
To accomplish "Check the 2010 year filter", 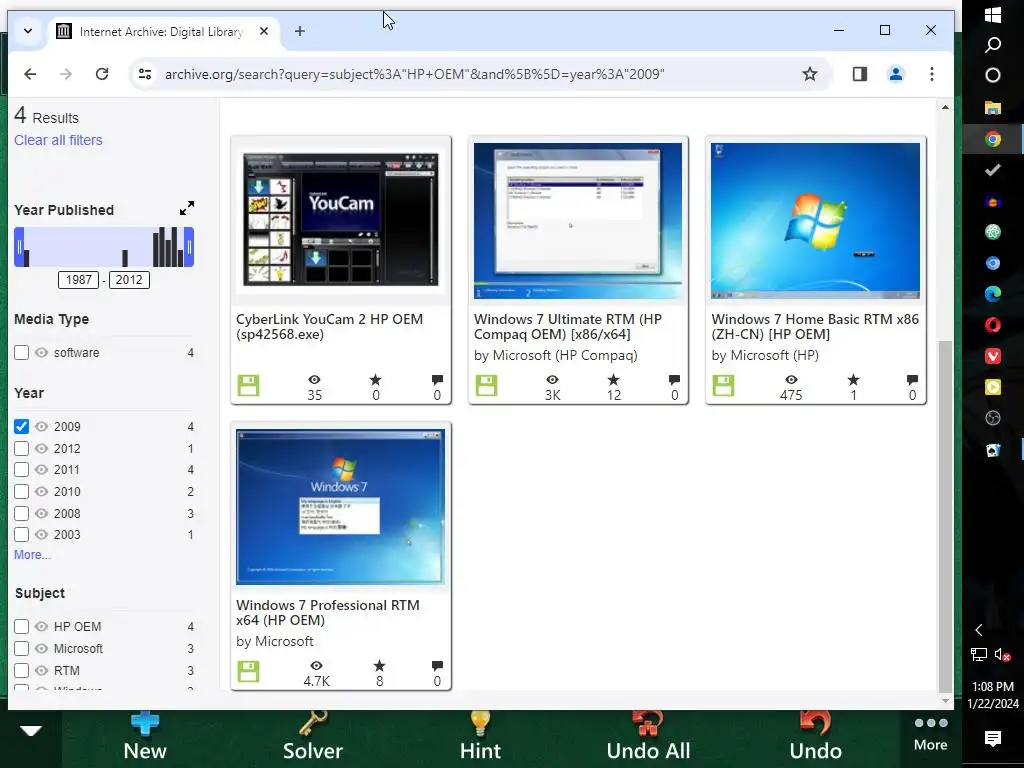I will (x=22, y=492).
